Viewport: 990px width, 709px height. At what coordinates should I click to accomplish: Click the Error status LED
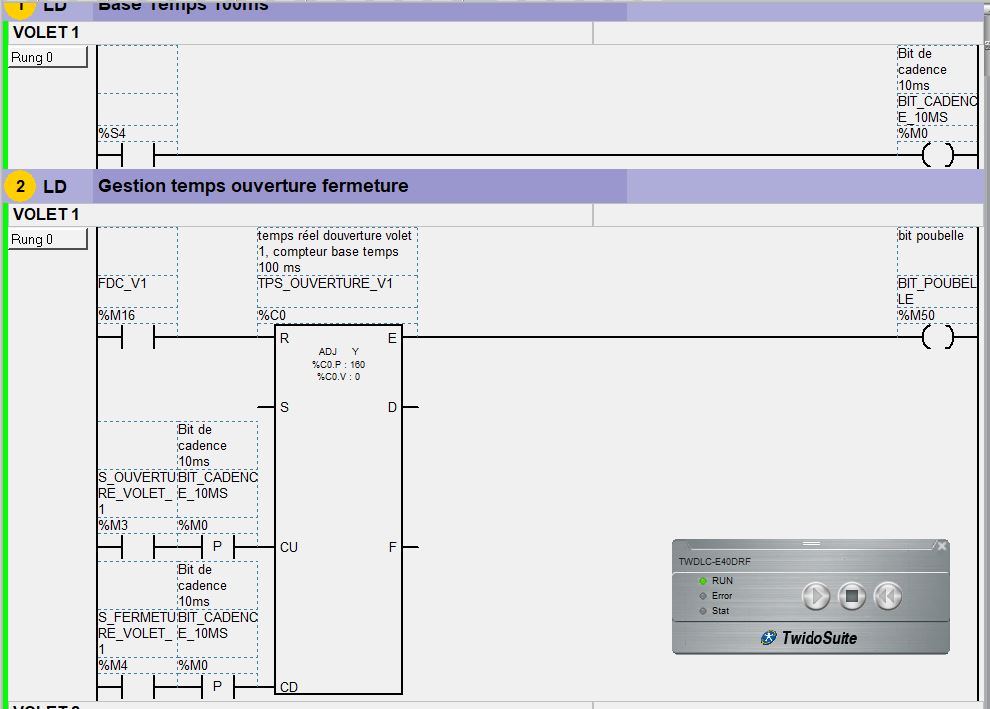coord(703,596)
